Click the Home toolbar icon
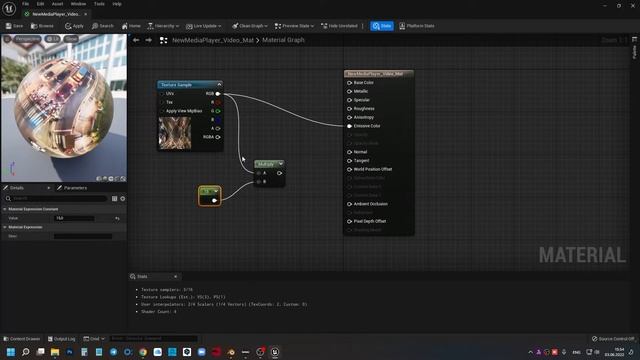 (x=131, y=26)
